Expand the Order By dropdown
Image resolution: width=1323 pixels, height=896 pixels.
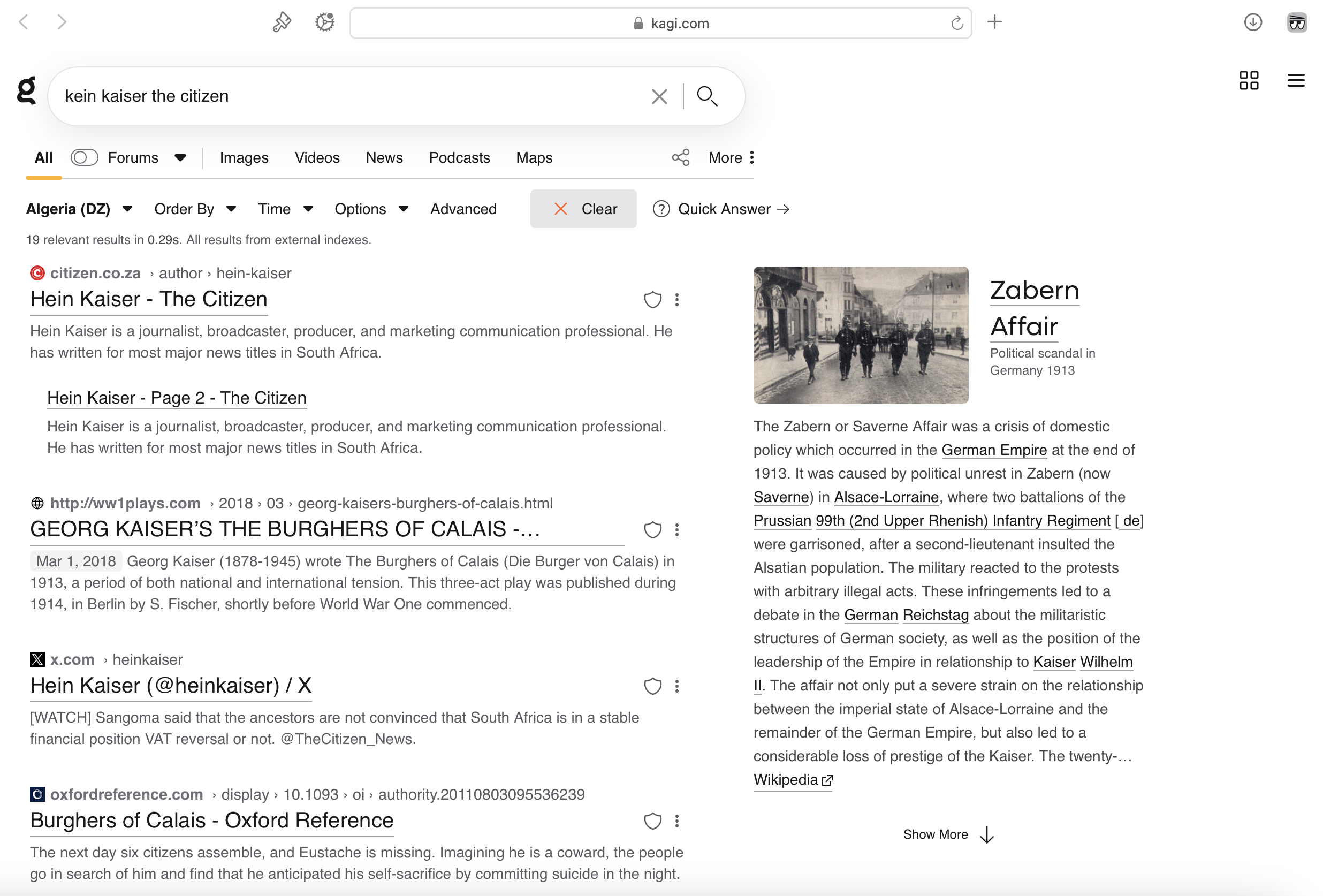(195, 209)
